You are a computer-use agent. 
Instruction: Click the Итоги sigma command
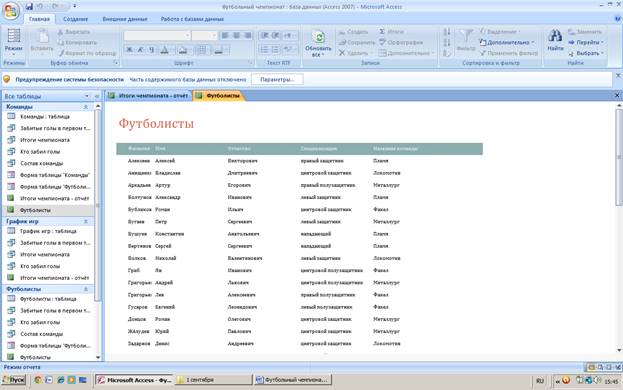coord(391,31)
